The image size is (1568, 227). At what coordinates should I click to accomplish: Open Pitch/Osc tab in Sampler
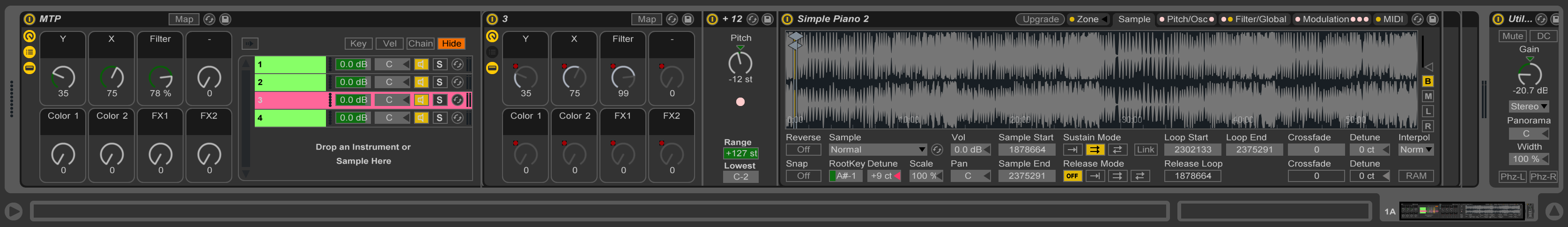click(x=1186, y=20)
